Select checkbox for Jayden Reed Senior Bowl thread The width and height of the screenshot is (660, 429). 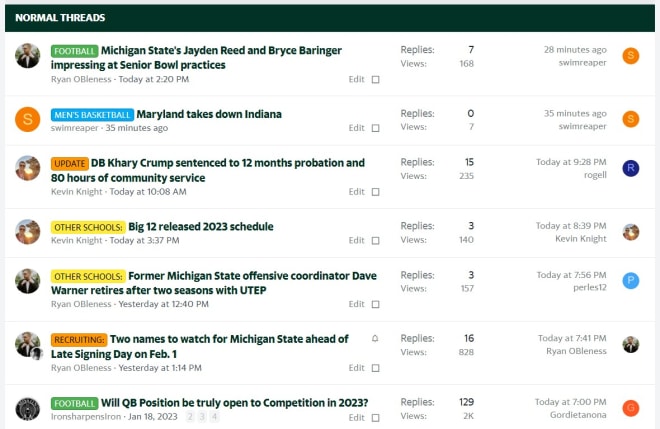[375, 80]
